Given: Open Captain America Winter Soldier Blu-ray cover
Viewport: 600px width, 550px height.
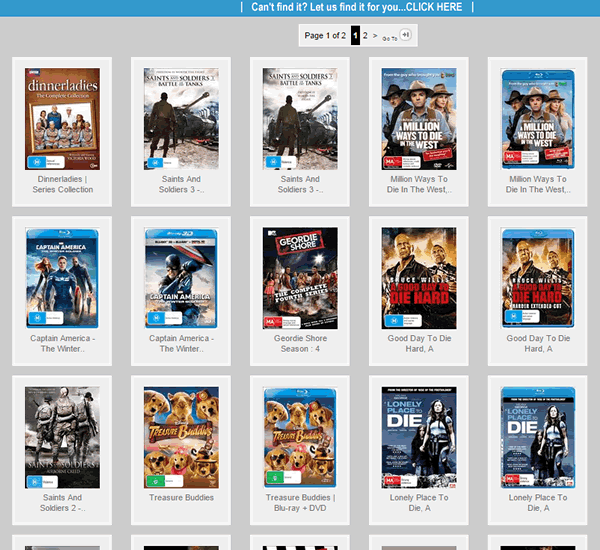Looking at the screenshot, I should point(62,278).
